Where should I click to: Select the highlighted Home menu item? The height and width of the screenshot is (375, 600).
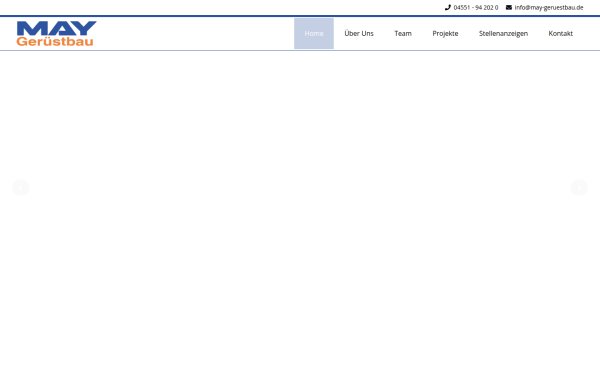coord(314,33)
